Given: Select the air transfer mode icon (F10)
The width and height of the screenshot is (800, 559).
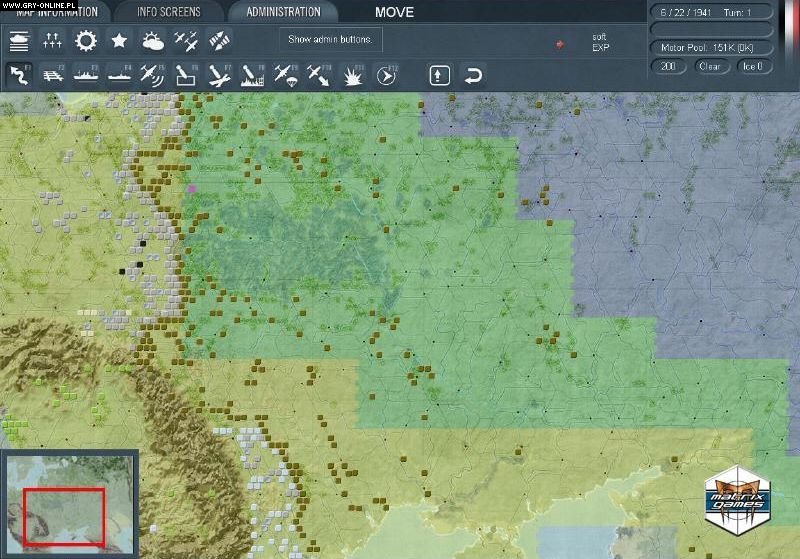Looking at the screenshot, I should click(x=319, y=75).
